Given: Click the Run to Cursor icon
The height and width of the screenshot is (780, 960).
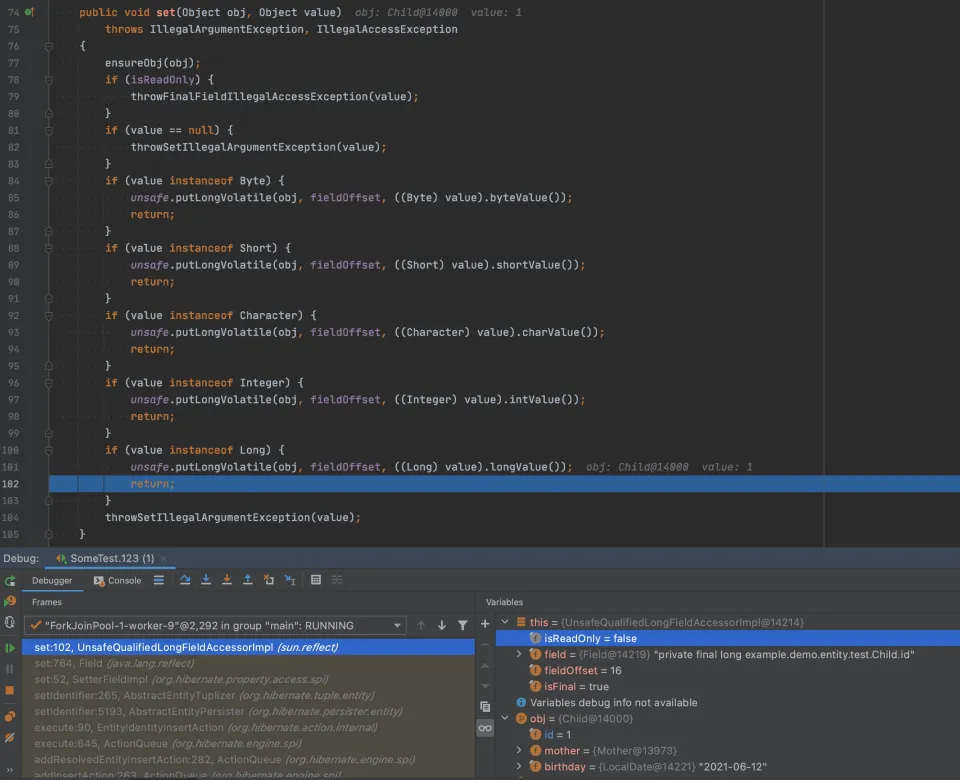Looking at the screenshot, I should pos(290,580).
